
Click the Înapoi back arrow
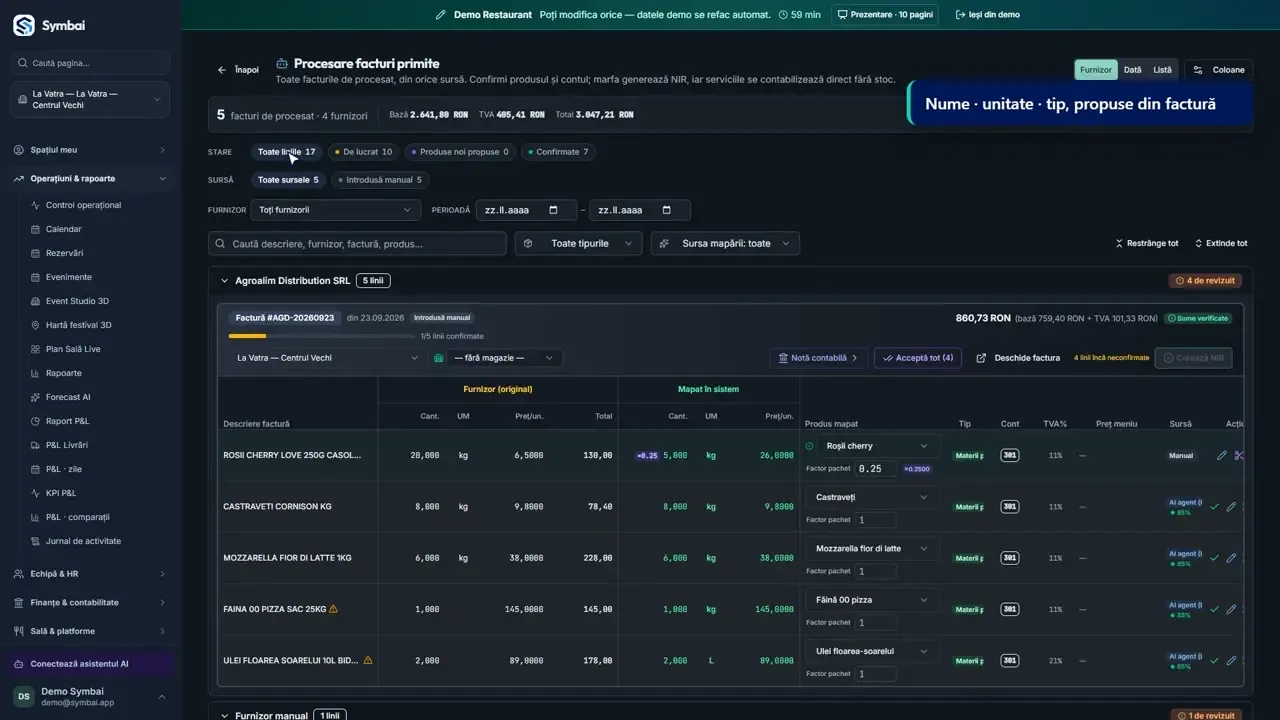(222, 70)
